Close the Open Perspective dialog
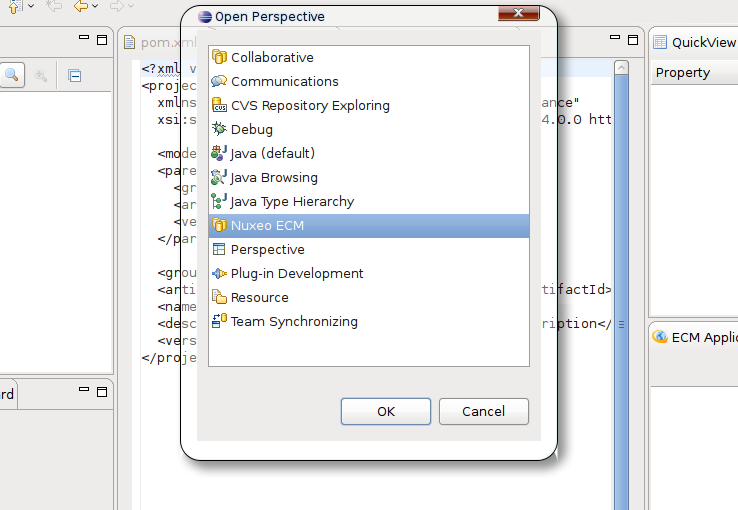 (x=519, y=13)
